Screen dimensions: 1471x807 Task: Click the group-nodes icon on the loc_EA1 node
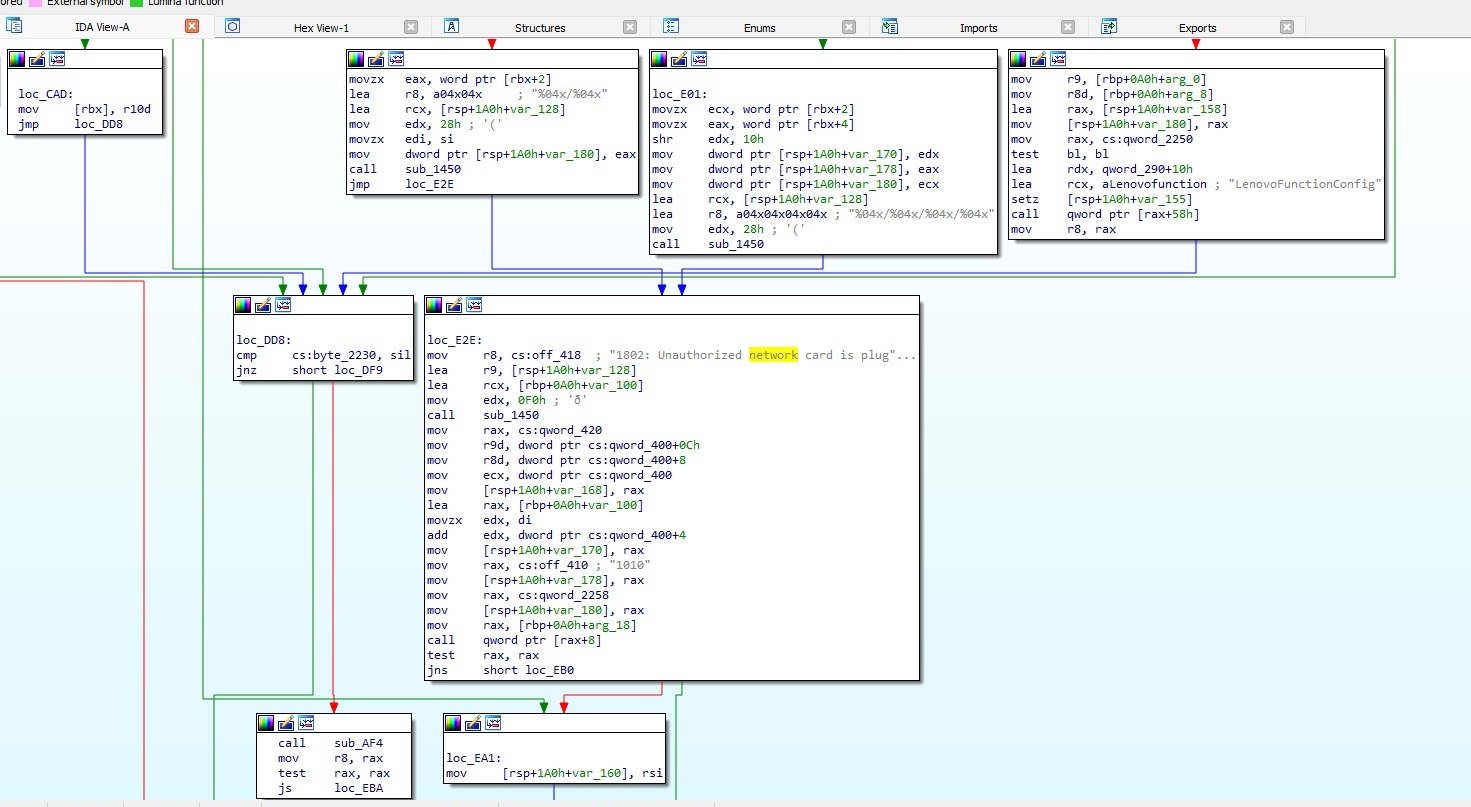pos(494,723)
